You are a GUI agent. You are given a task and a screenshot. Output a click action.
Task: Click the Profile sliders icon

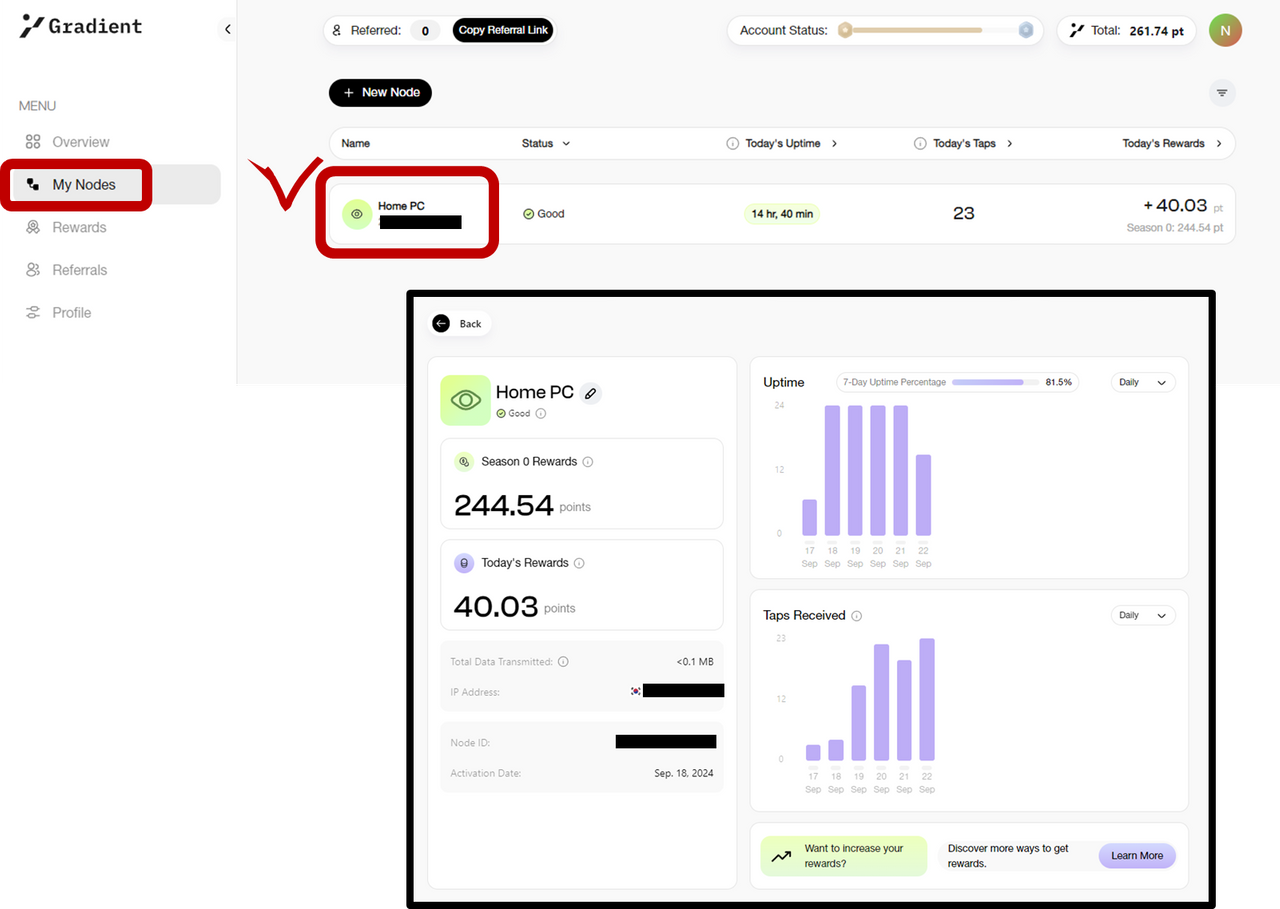coord(33,313)
